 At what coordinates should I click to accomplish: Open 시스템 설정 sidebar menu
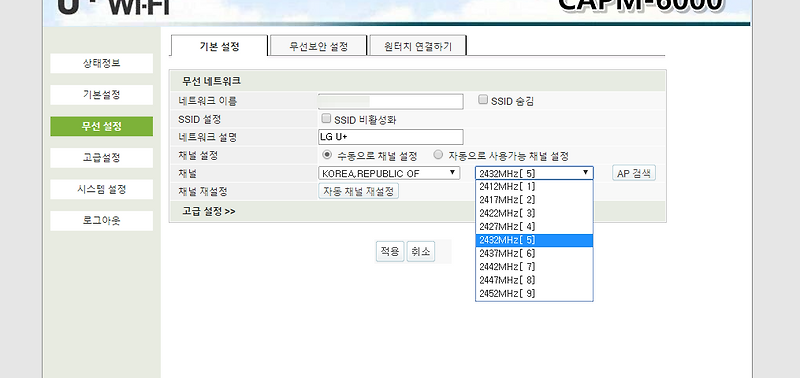pyautogui.click(x=102, y=189)
